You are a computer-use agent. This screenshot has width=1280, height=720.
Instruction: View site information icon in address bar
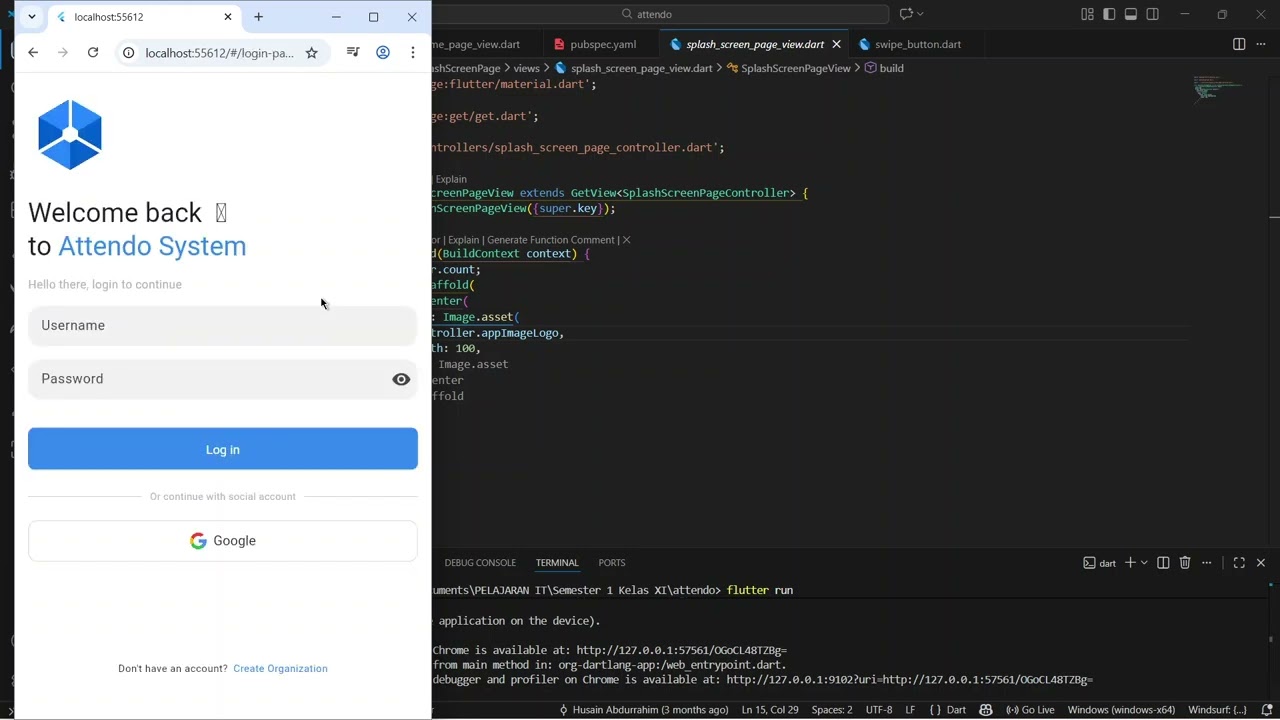128,53
